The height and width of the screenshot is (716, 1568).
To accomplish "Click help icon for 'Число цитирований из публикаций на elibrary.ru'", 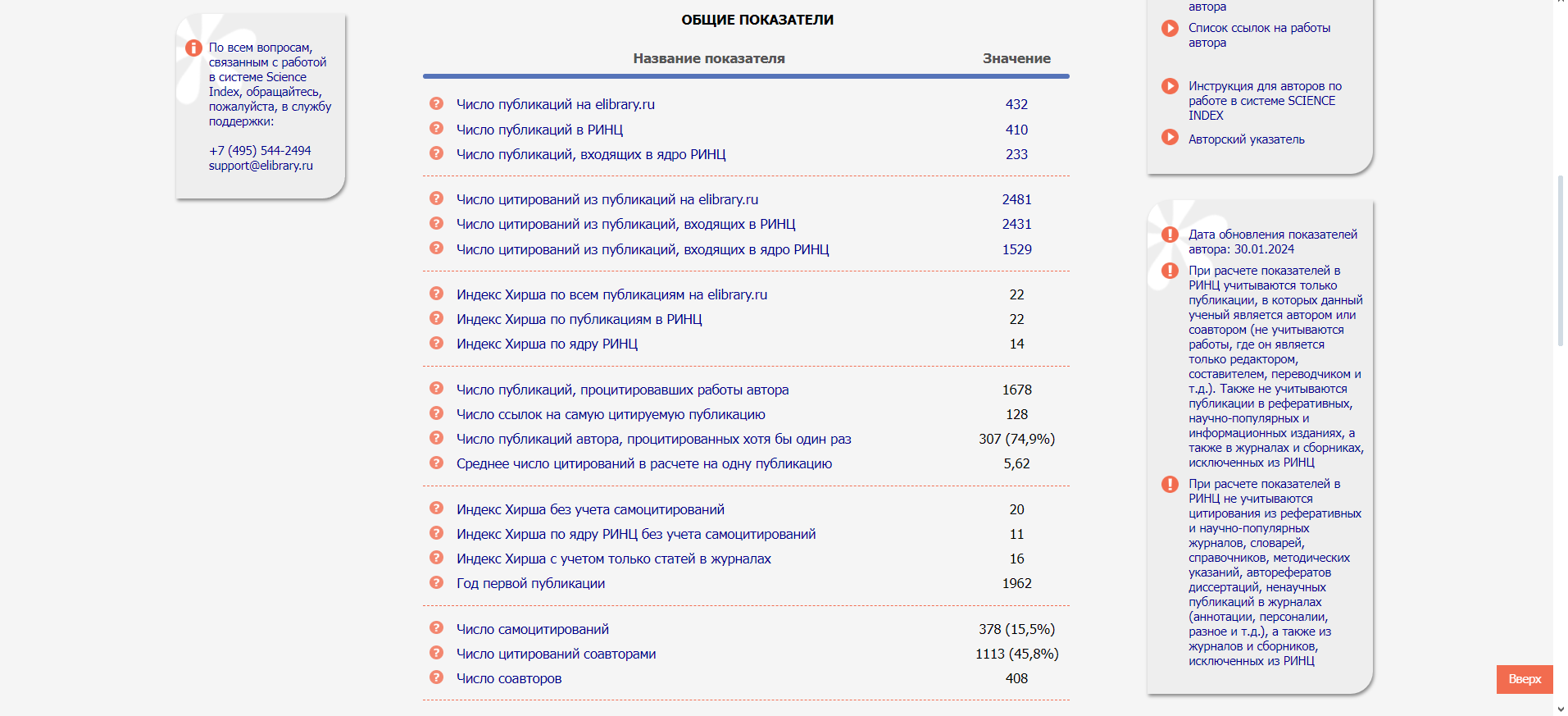I will 437,198.
